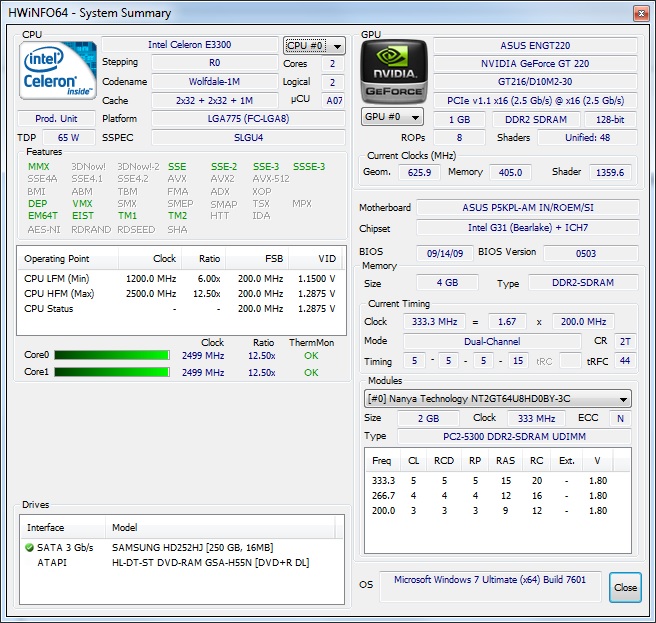Viewport: 656px width, 623px height.
Task: Click the 4 GB memory size field
Action: (x=447, y=283)
